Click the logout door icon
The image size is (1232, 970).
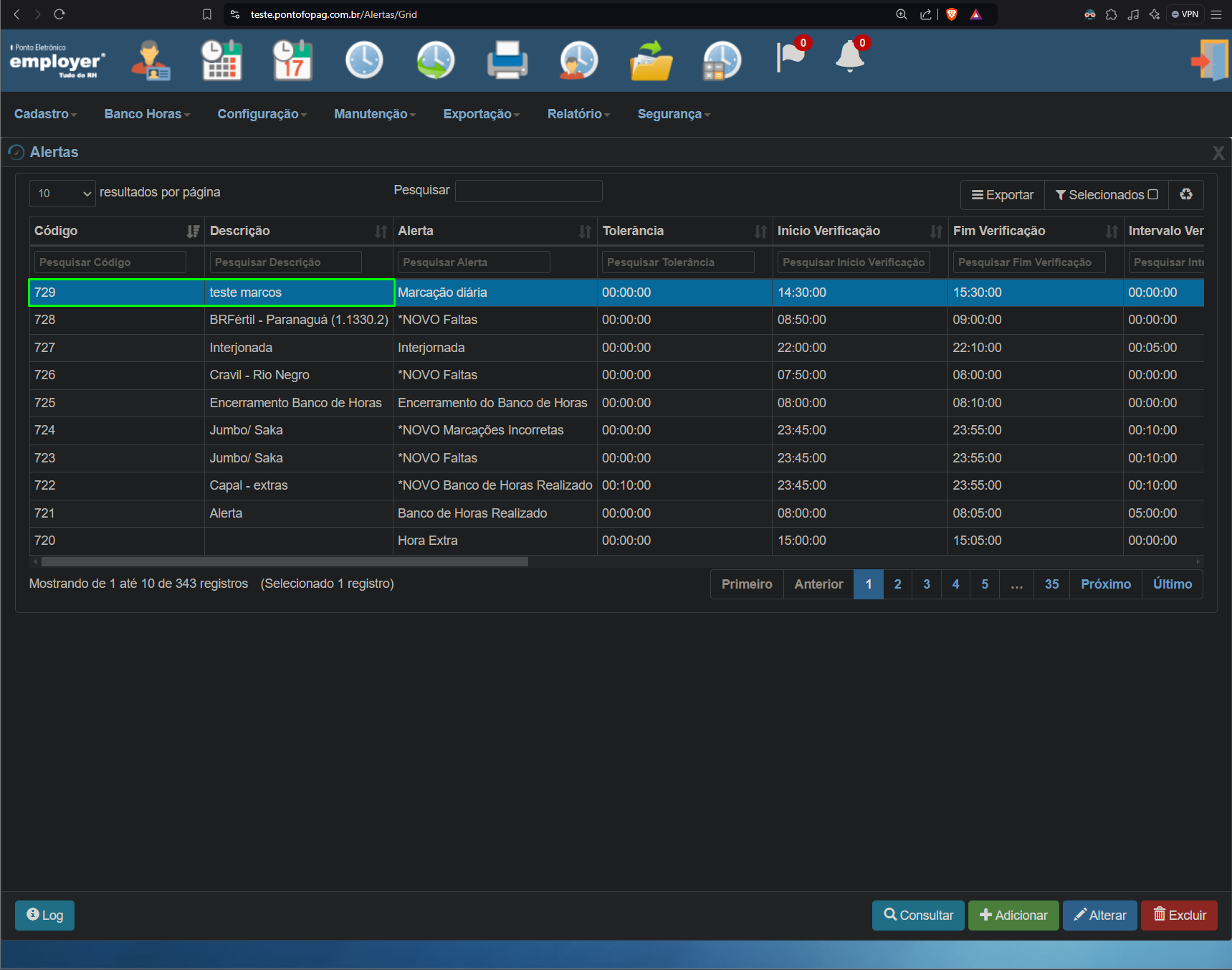(1210, 60)
